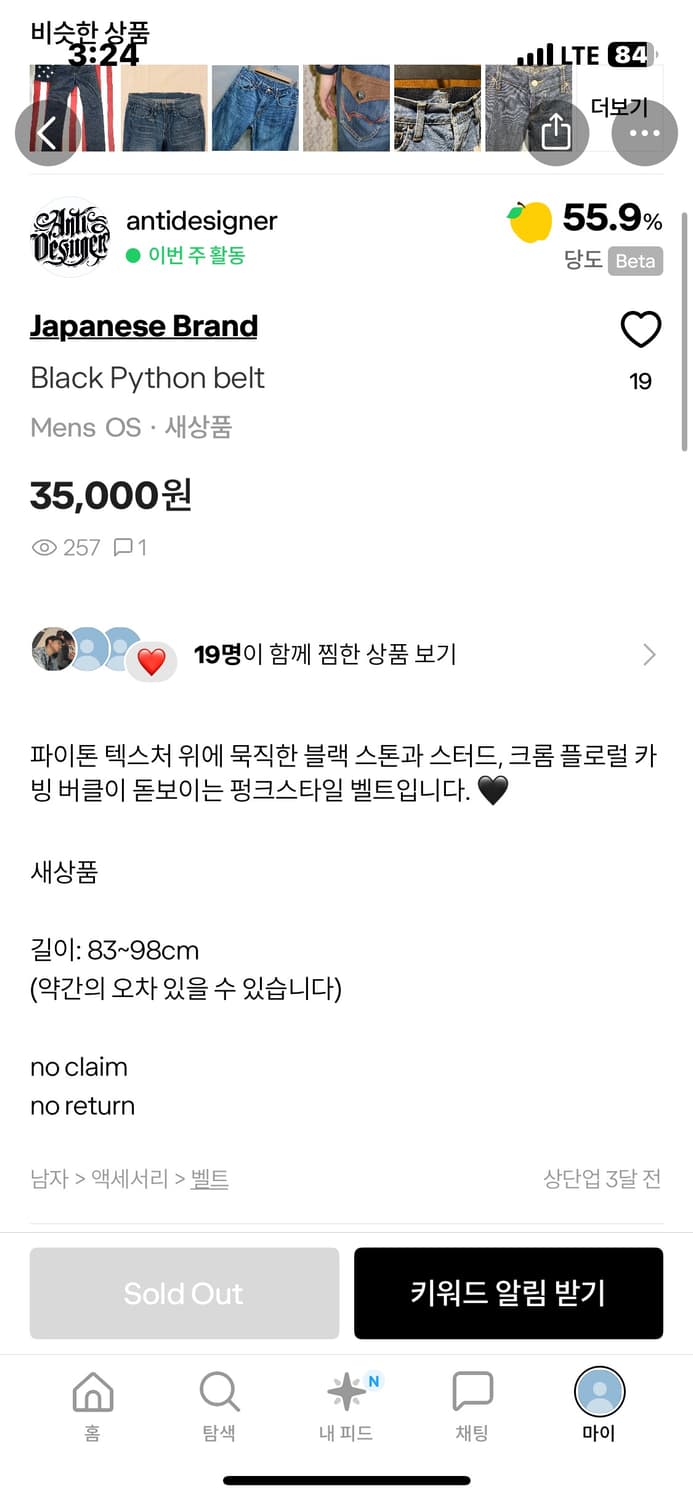
Task: Open the Chat tab (채팅)
Action: (x=472, y=1405)
